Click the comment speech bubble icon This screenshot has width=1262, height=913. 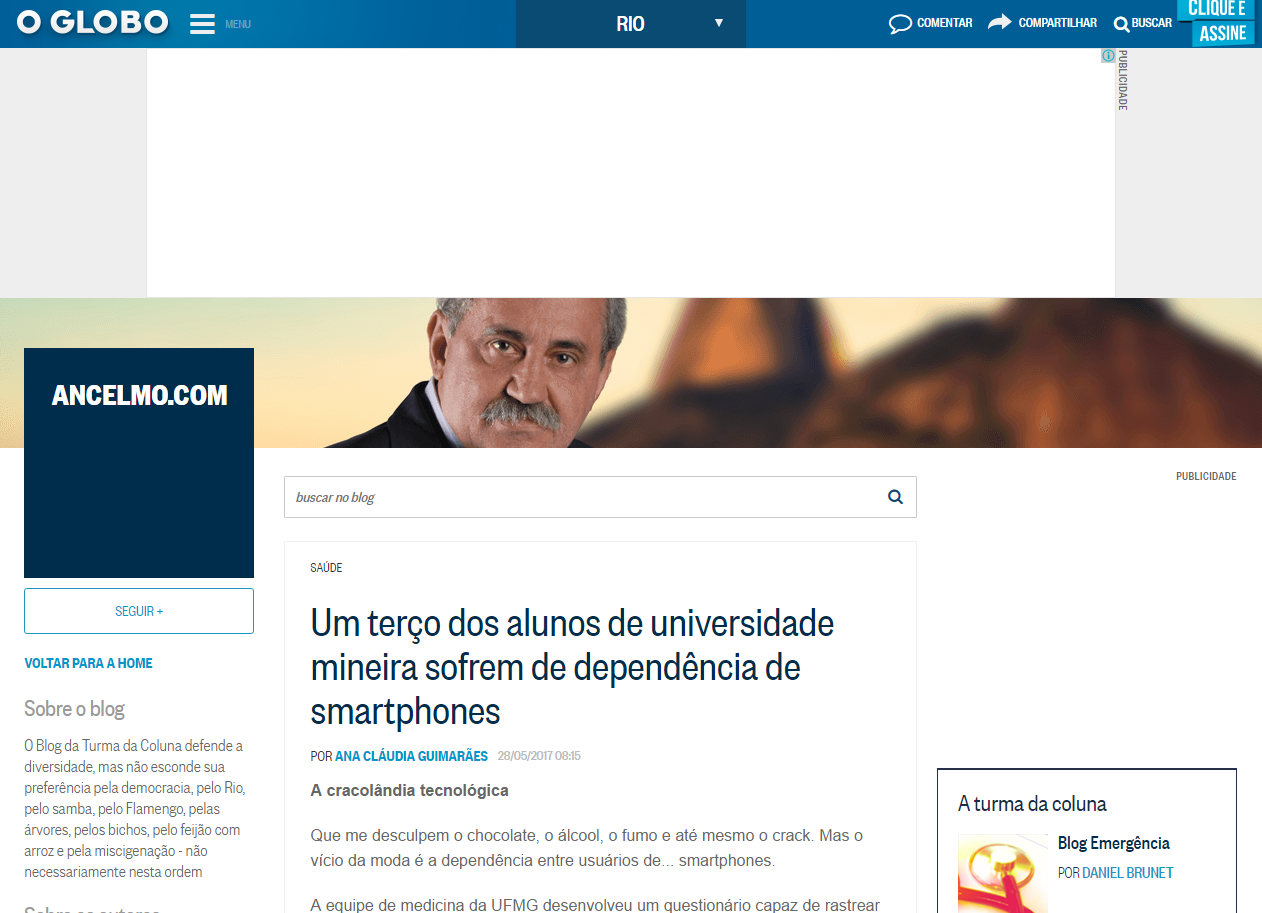coord(900,24)
